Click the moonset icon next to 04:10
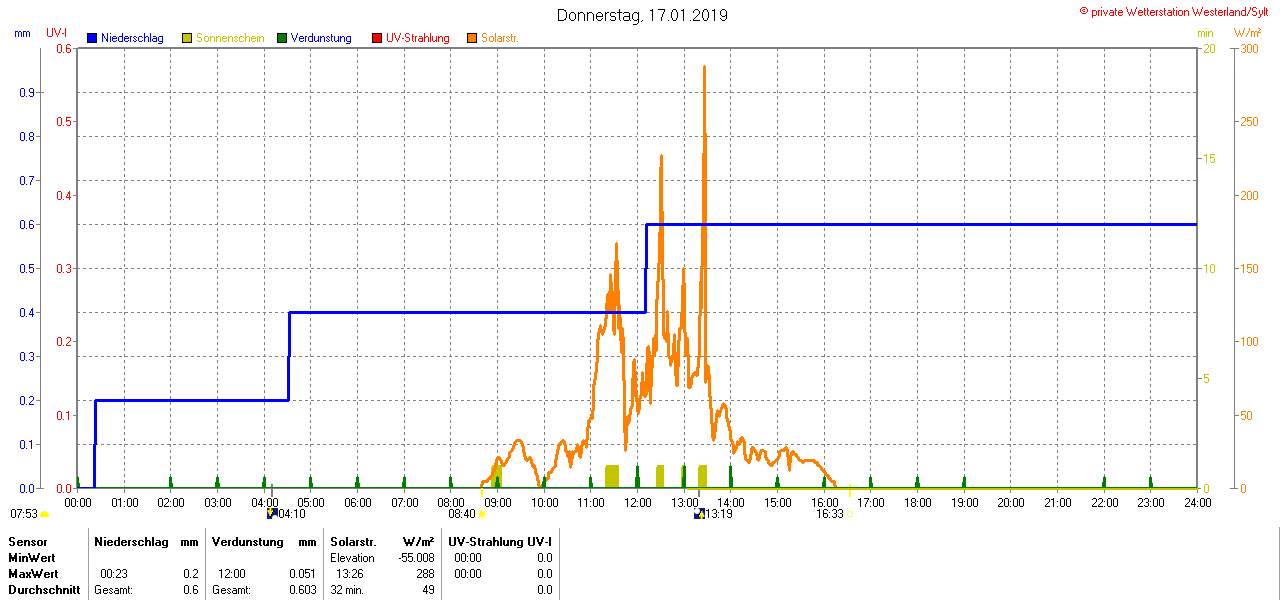 coord(271,514)
